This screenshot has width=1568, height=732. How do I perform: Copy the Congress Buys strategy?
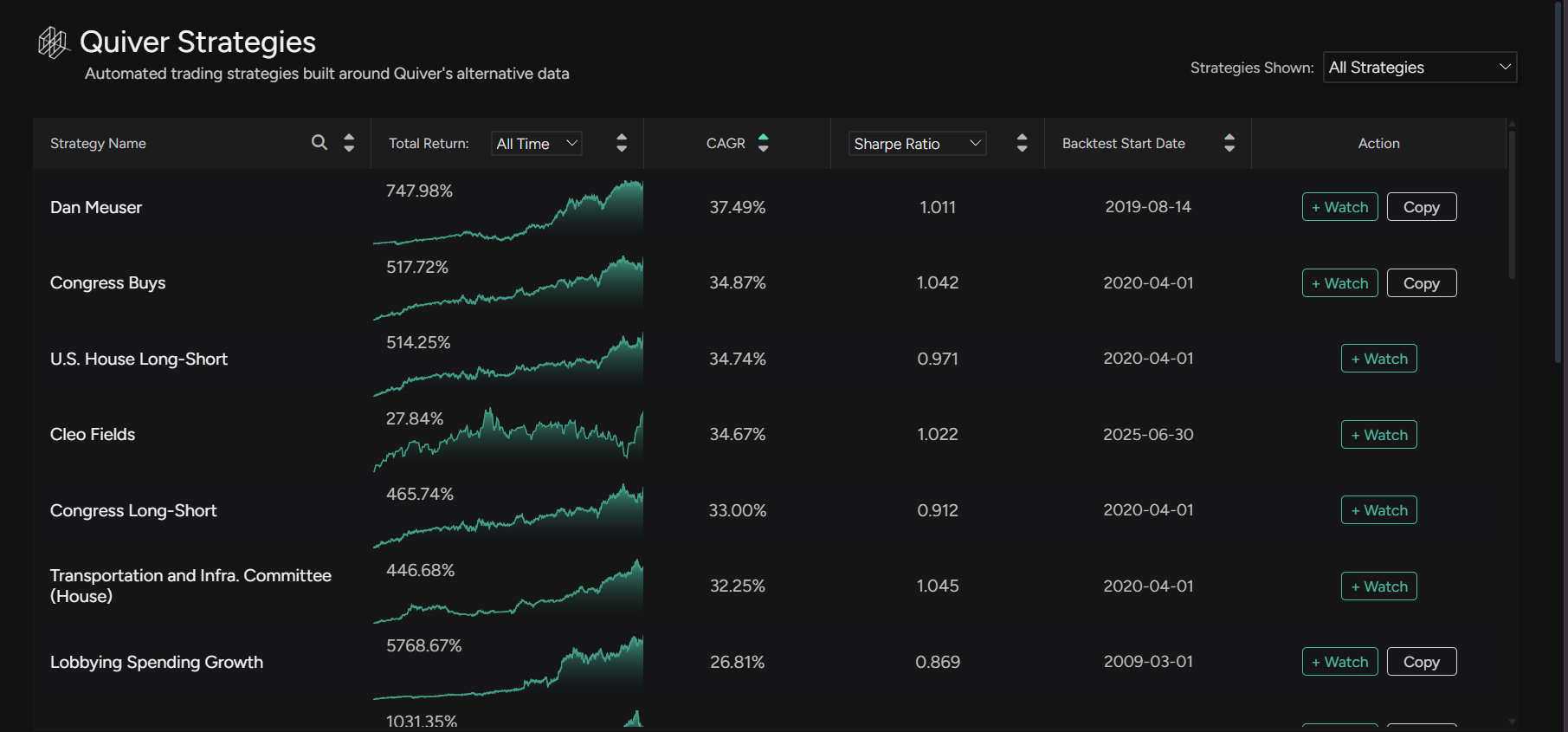(1421, 283)
